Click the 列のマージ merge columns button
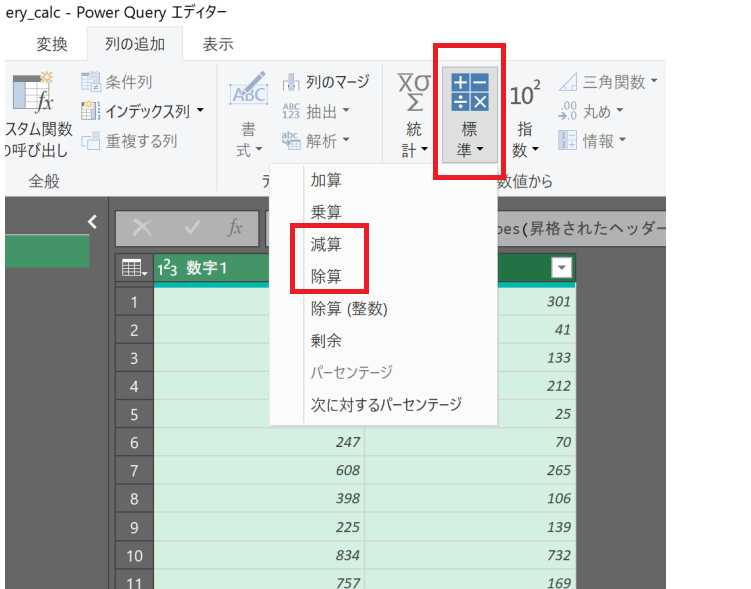The image size is (751, 589). (x=326, y=82)
